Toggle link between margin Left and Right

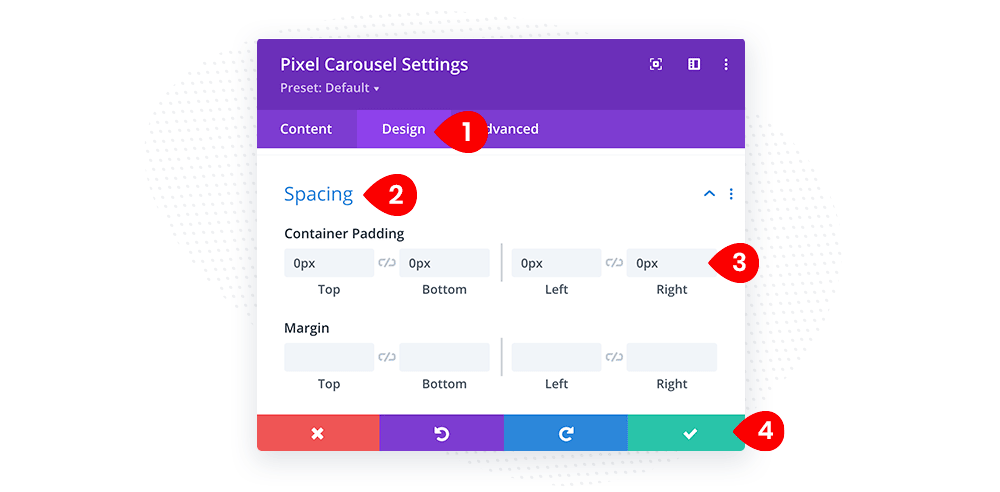(614, 357)
